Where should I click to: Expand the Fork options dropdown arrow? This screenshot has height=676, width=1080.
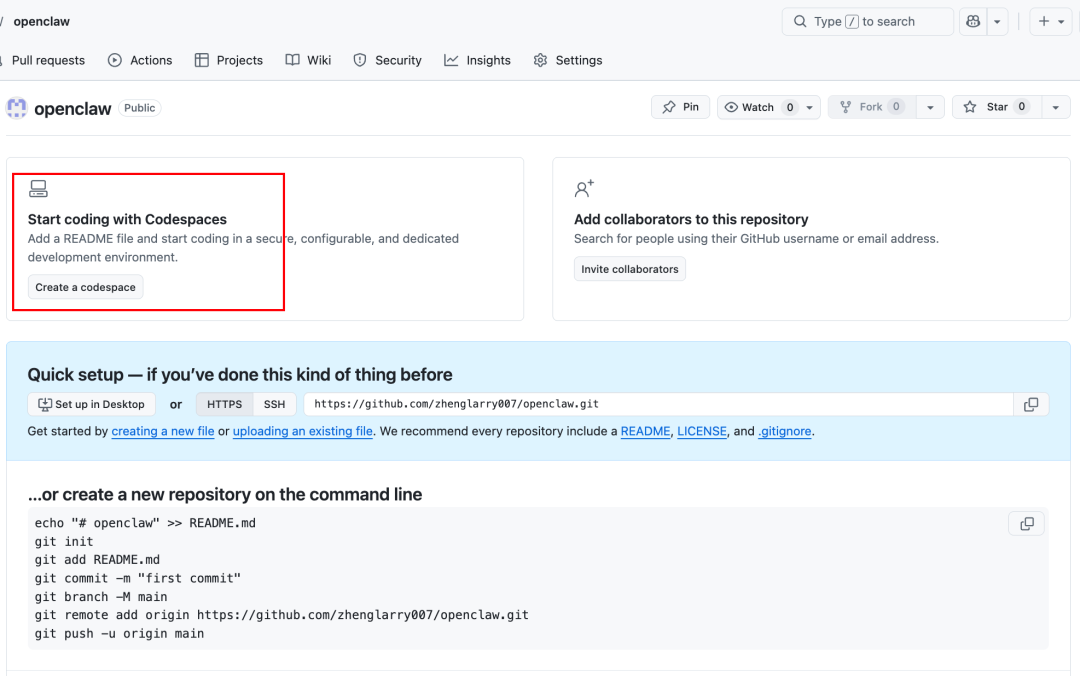[930, 107]
